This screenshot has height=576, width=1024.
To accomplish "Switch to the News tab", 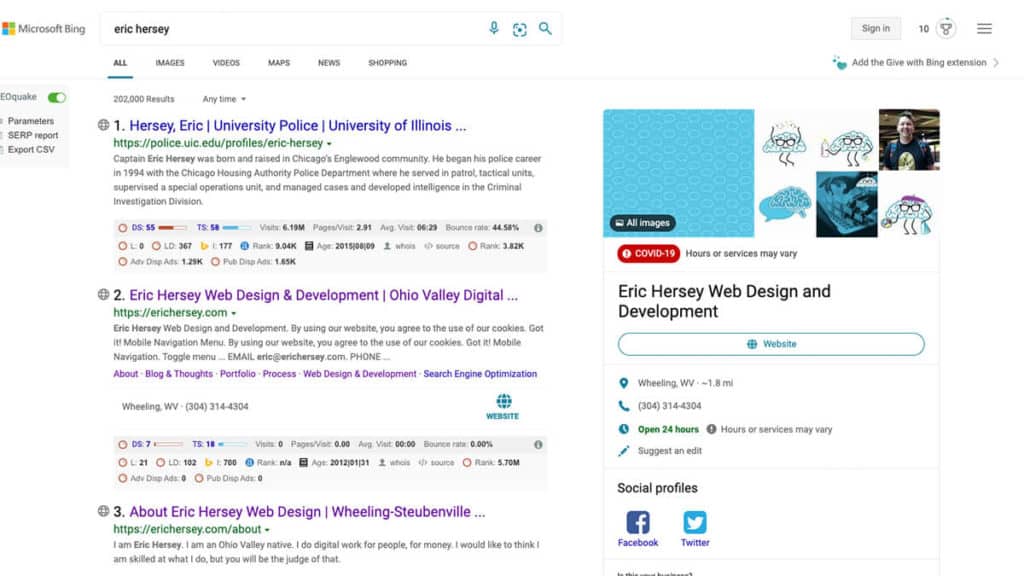I will tap(329, 63).
